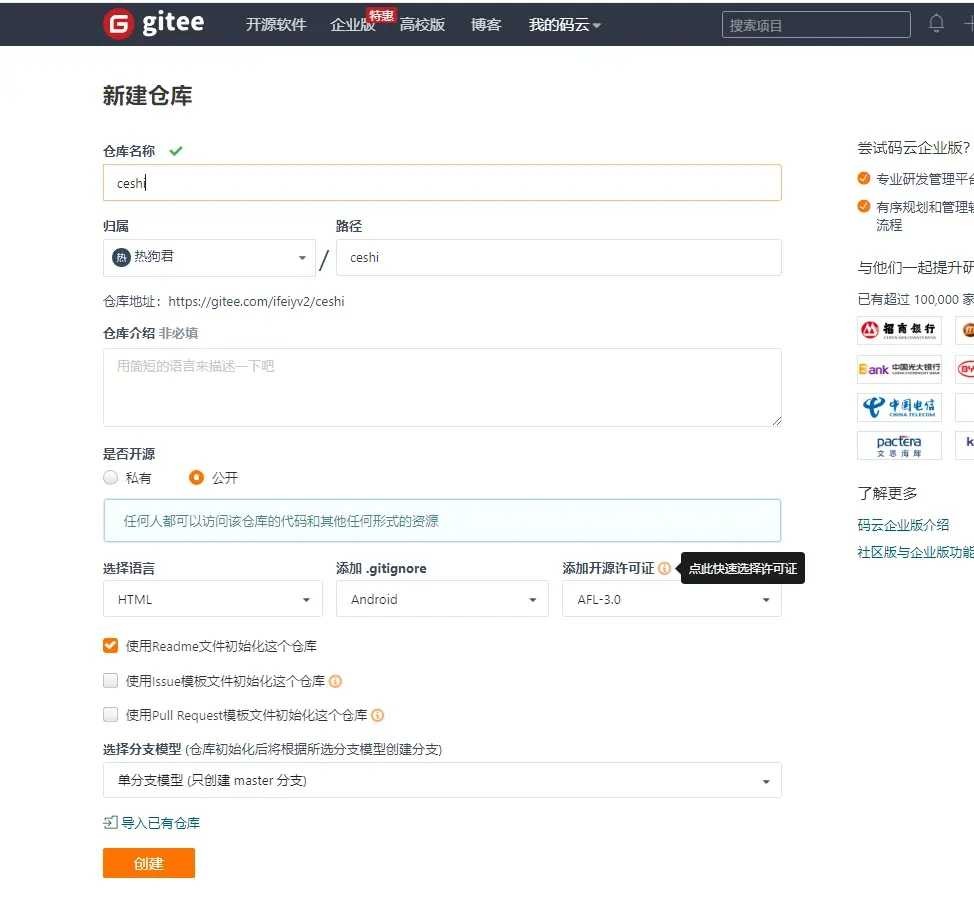Focus the 仓库名称 input field

[x=442, y=183]
